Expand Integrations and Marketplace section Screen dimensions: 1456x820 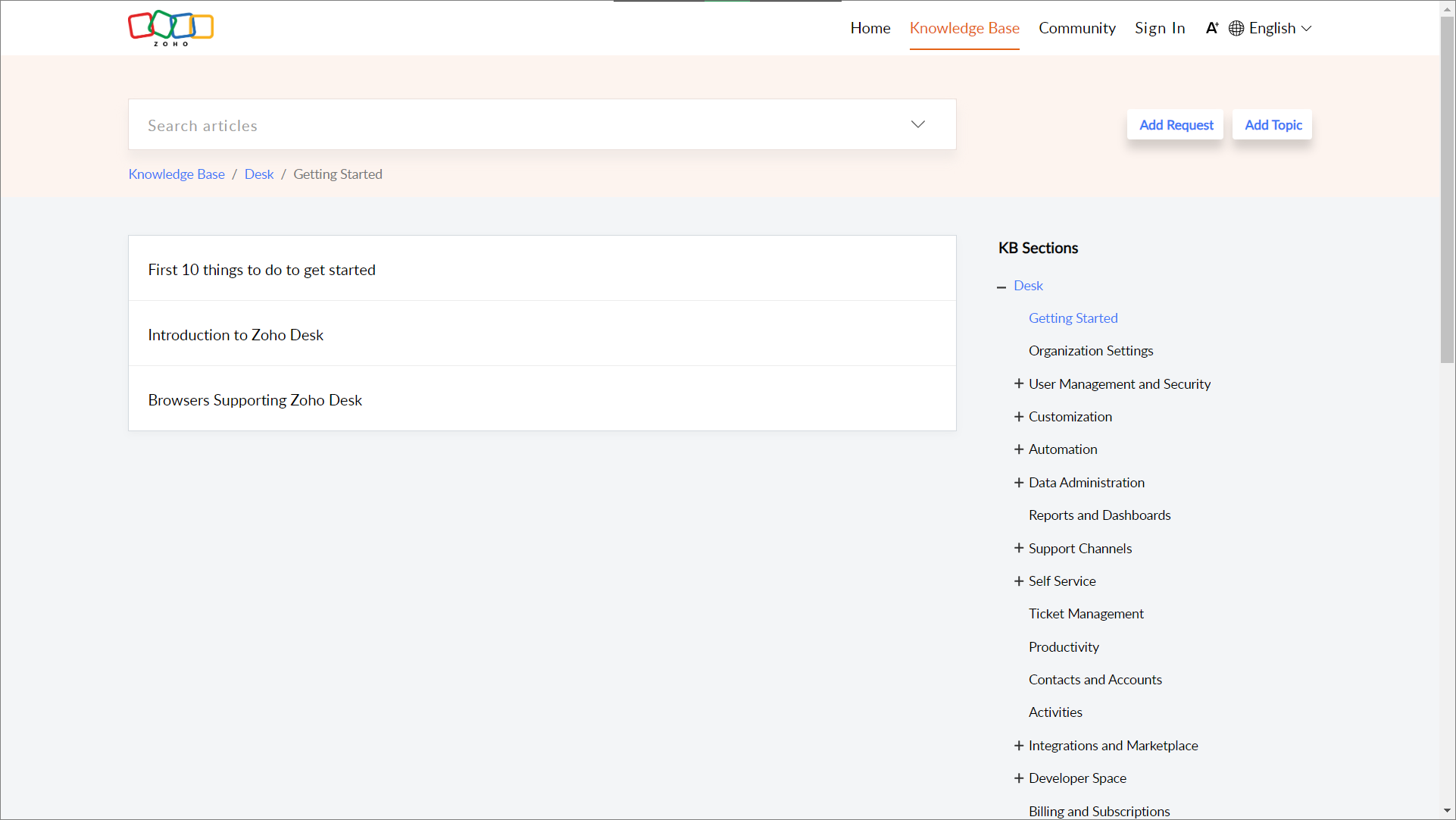pos(1019,746)
